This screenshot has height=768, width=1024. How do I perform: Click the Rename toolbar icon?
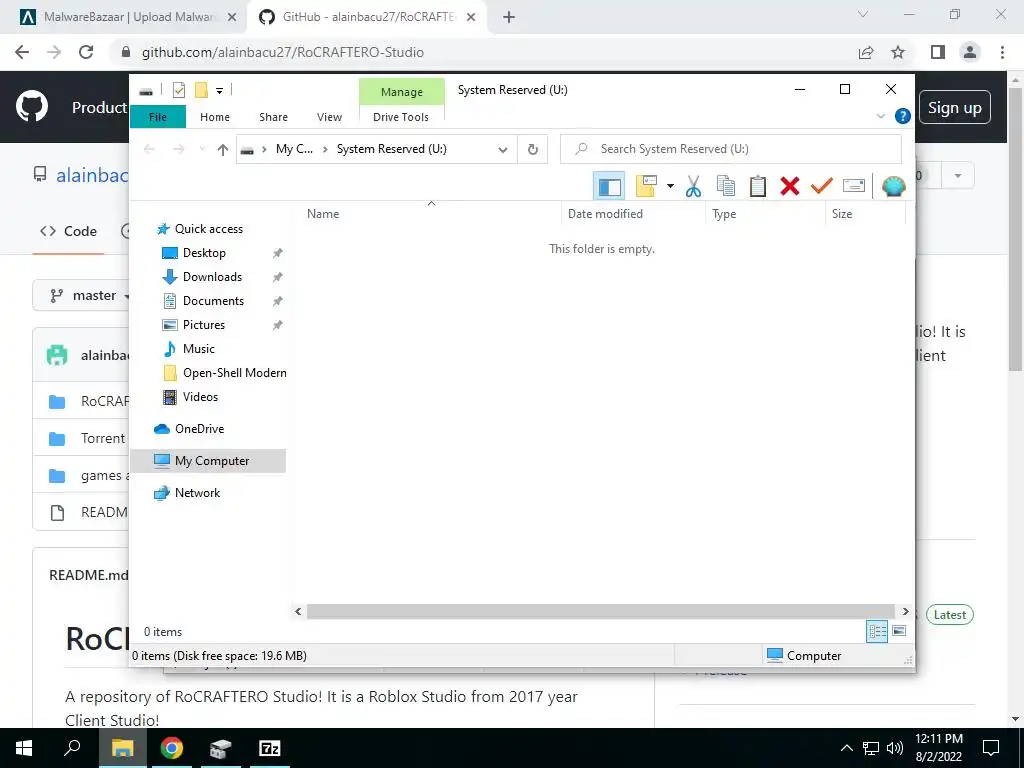point(854,186)
